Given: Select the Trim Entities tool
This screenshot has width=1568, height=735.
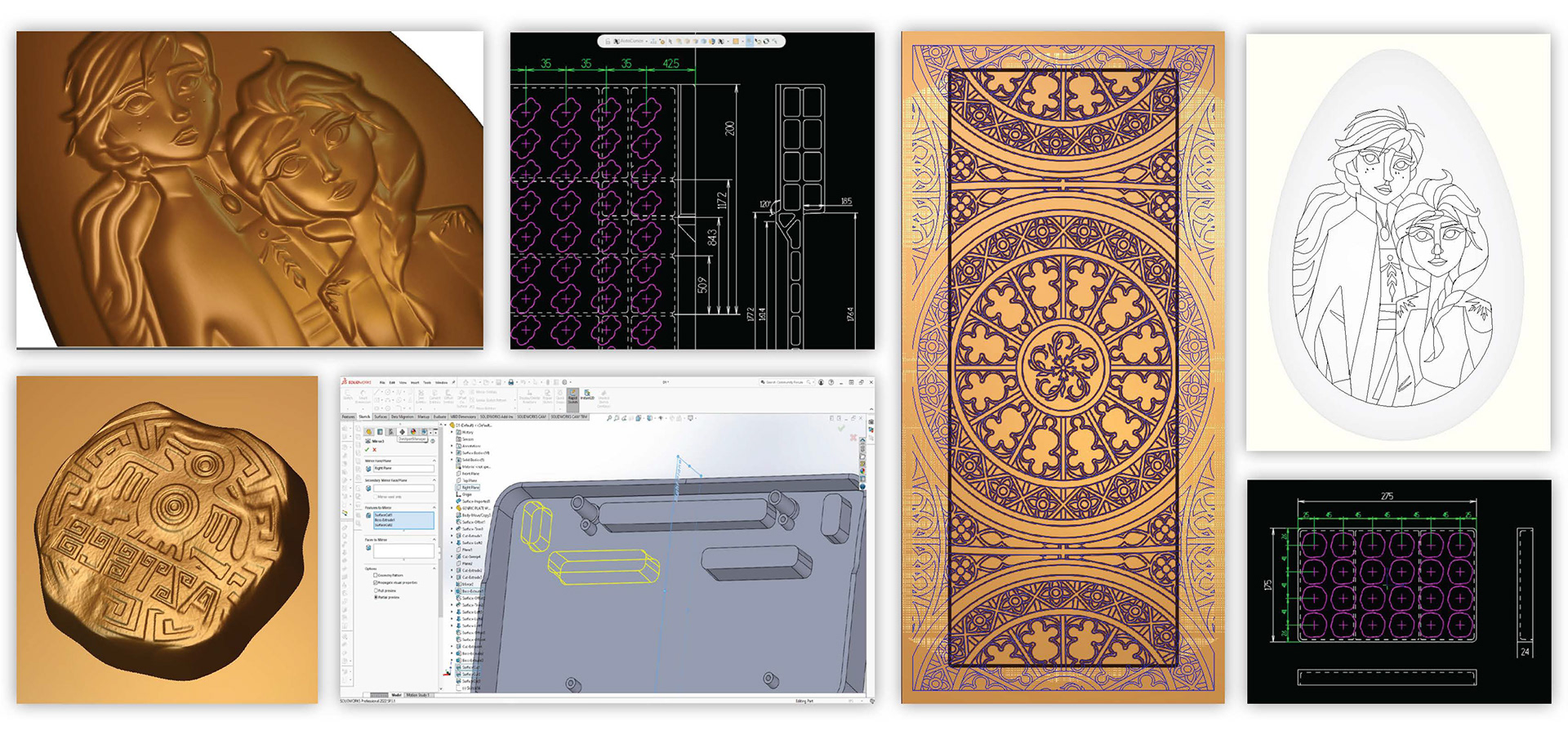Looking at the screenshot, I should (x=421, y=397).
